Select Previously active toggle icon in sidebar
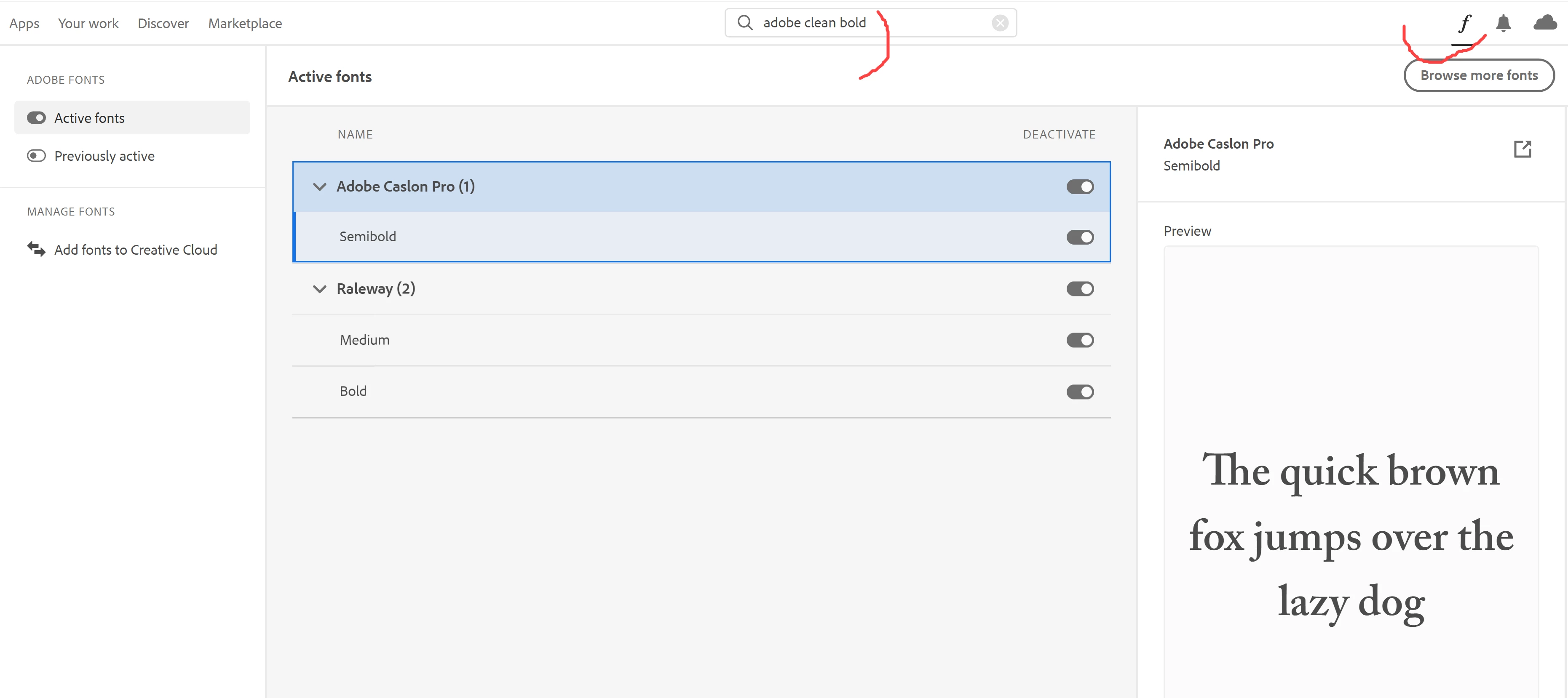Viewport: 1568px width, 698px height. point(36,156)
